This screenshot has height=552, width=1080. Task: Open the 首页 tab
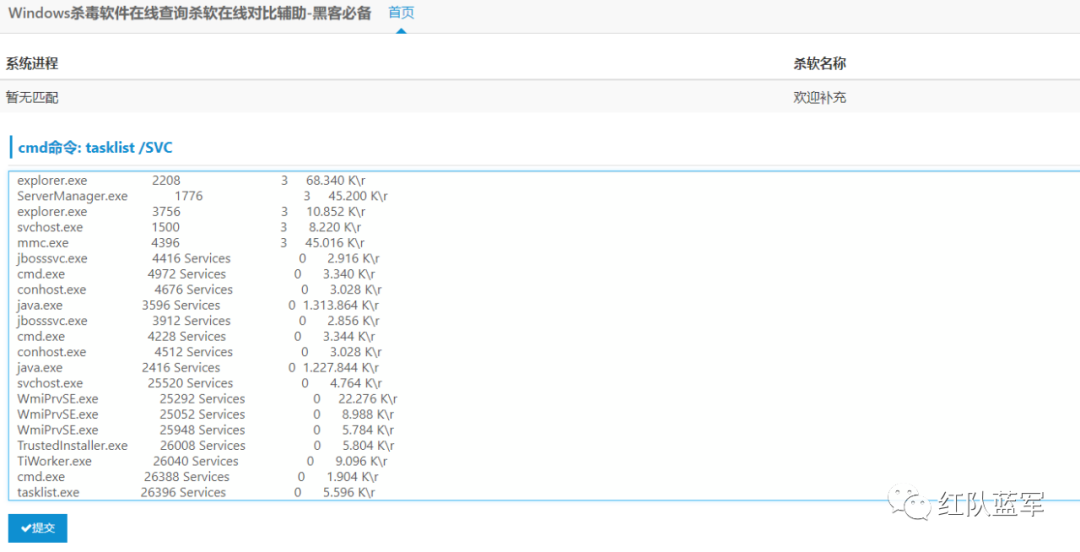point(401,12)
